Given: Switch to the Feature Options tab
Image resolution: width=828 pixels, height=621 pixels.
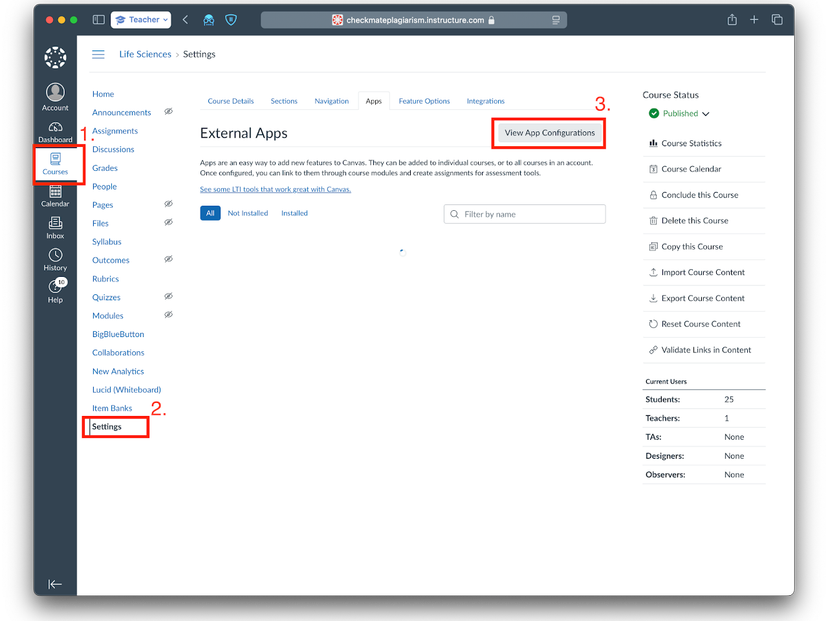Looking at the screenshot, I should 424,100.
